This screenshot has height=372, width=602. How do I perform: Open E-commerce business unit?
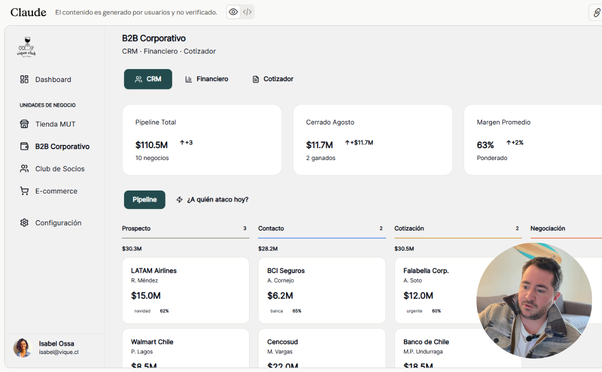point(56,191)
